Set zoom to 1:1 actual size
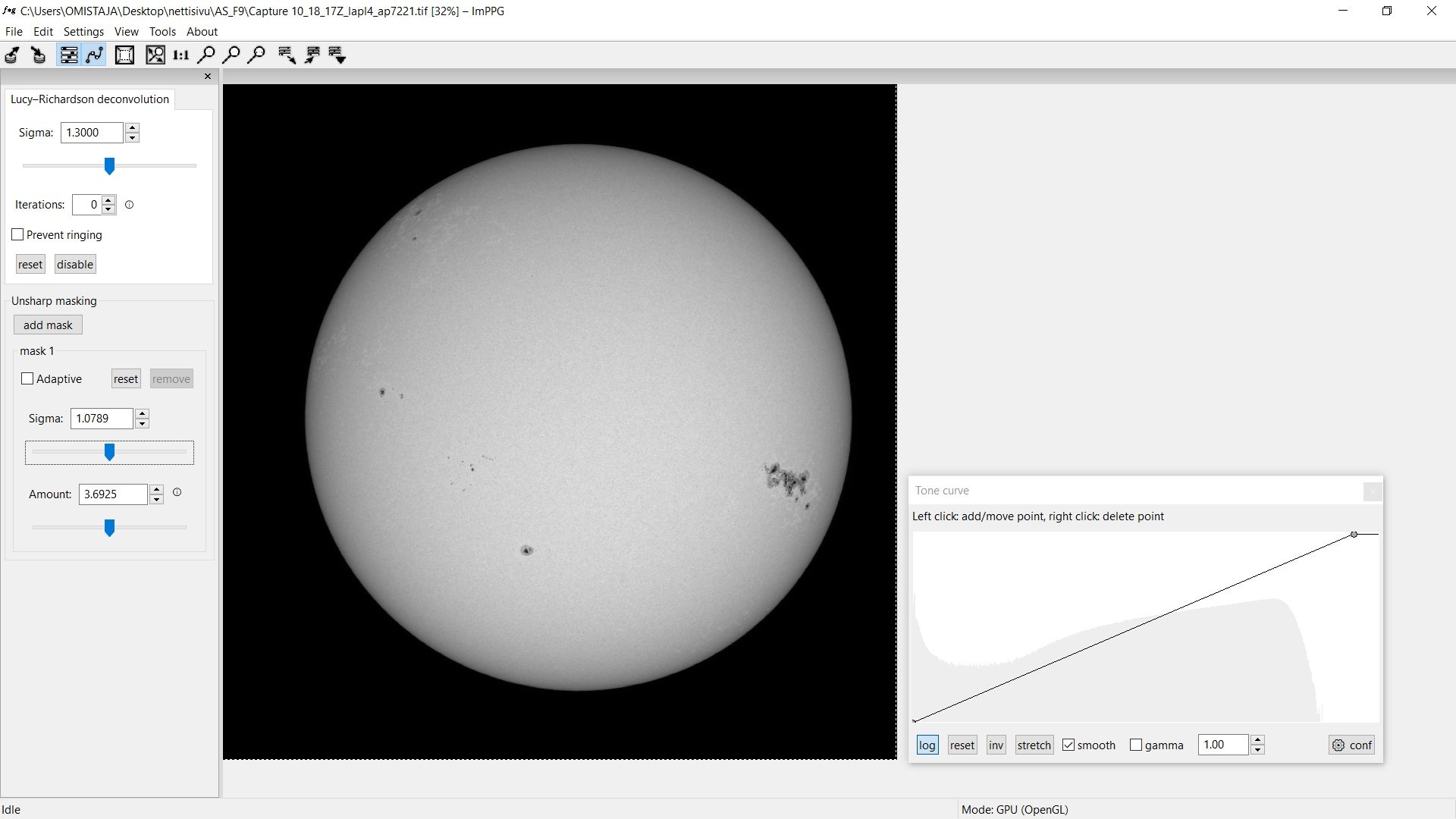 pos(180,55)
